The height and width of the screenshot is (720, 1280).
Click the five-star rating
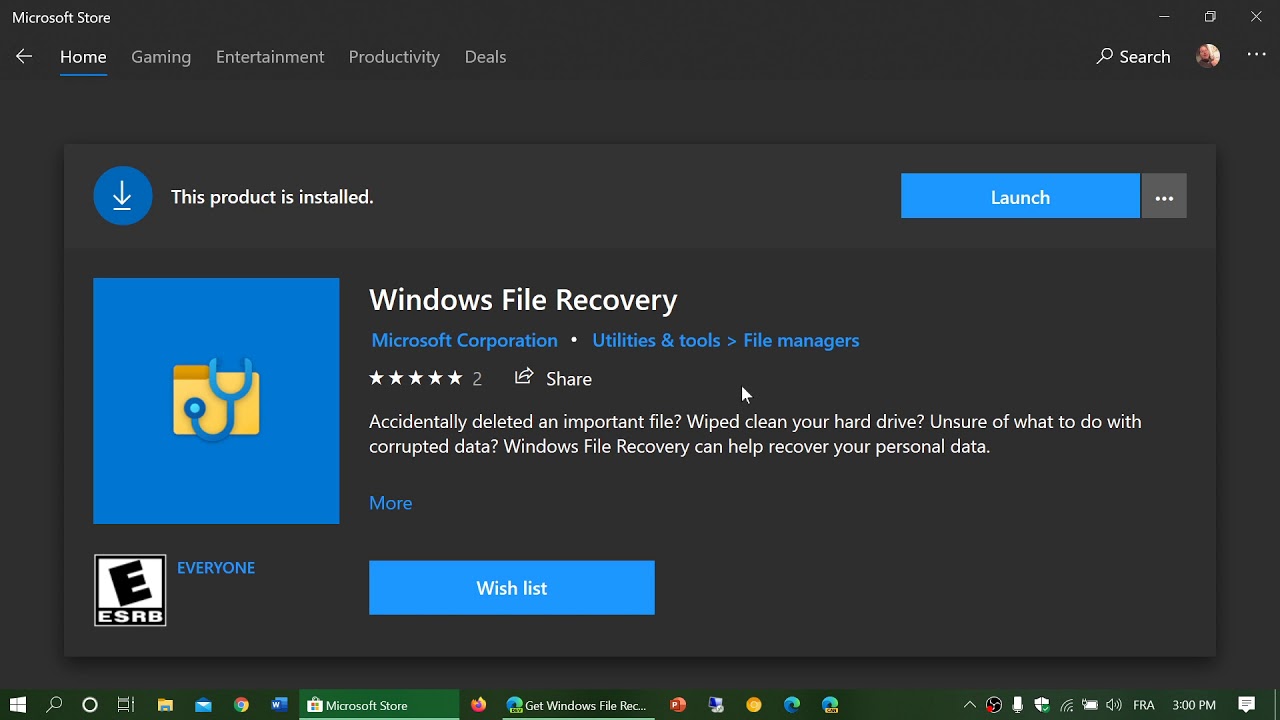click(416, 378)
